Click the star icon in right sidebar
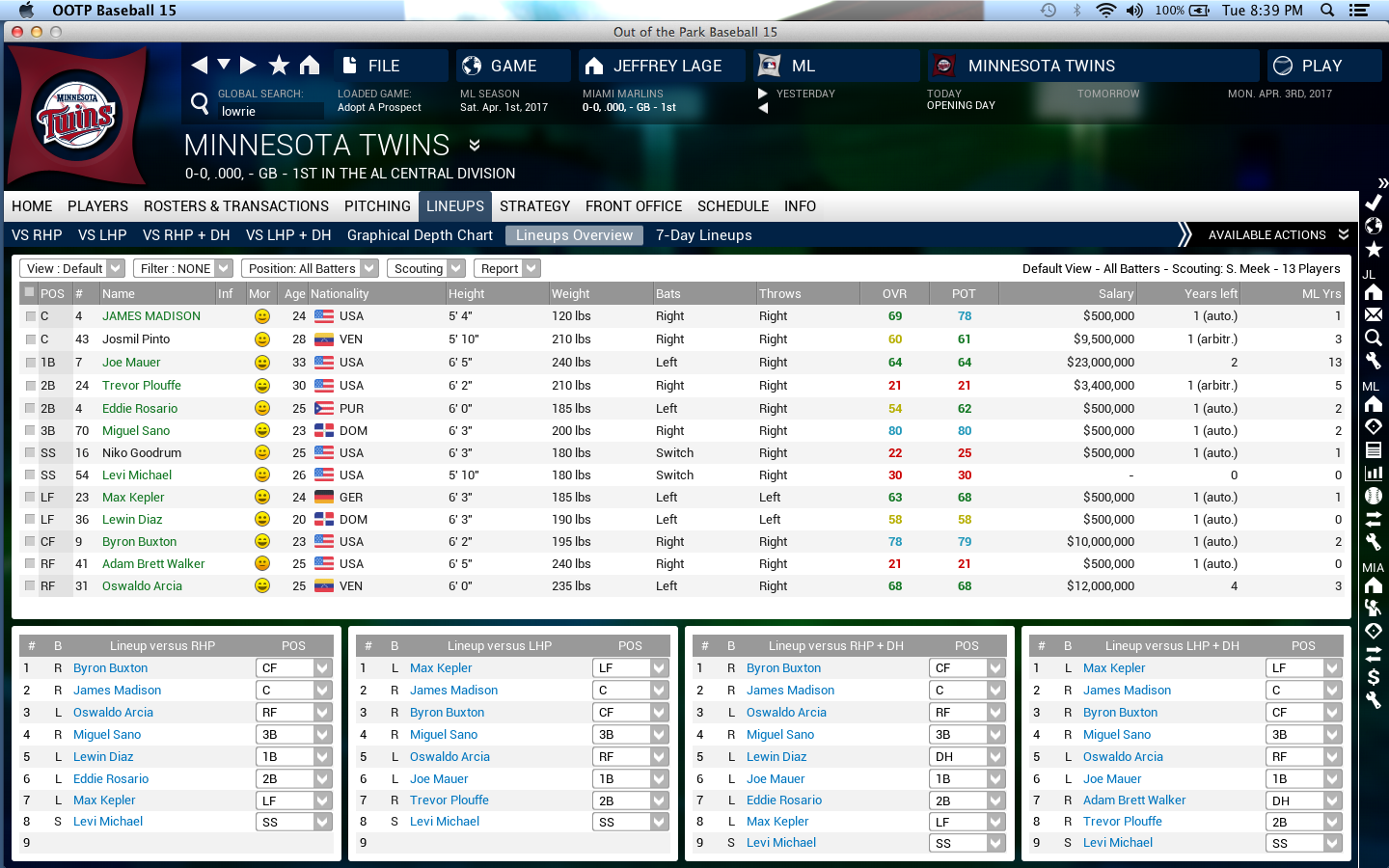Viewport: 1389px width, 868px height. click(1374, 250)
